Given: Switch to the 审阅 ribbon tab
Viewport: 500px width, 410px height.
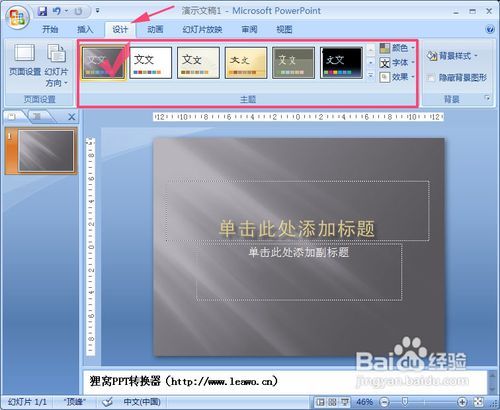Looking at the screenshot, I should tap(249, 30).
